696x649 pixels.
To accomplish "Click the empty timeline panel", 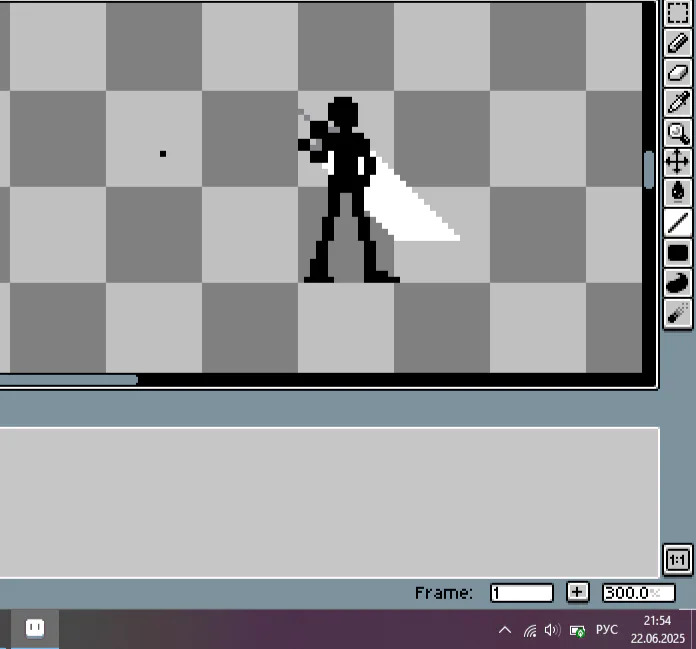I will (329, 503).
